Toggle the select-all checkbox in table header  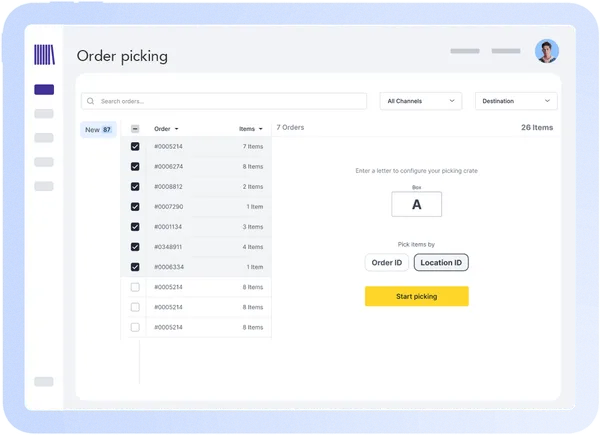click(135, 129)
